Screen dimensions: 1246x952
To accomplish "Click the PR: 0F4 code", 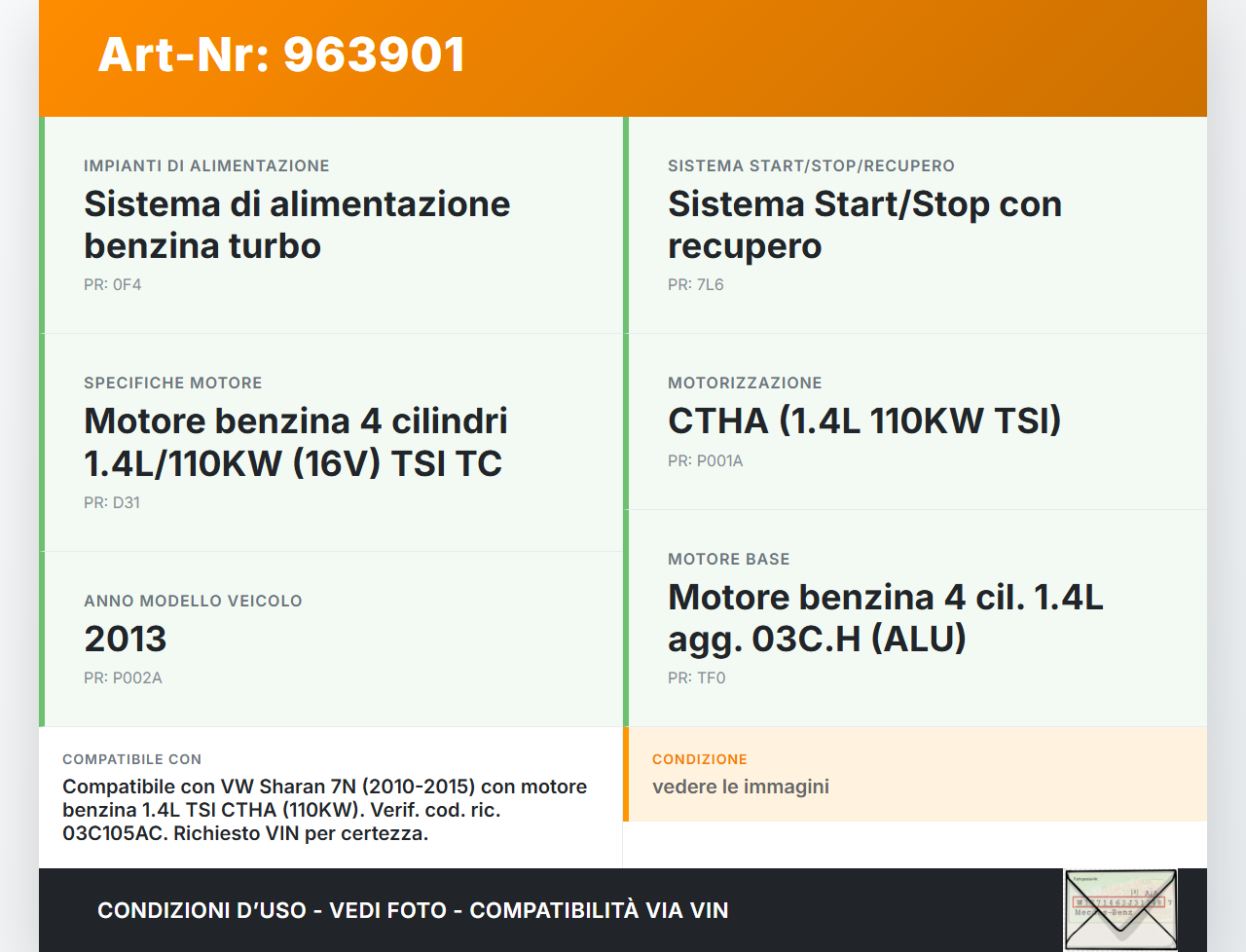I will click(113, 285).
